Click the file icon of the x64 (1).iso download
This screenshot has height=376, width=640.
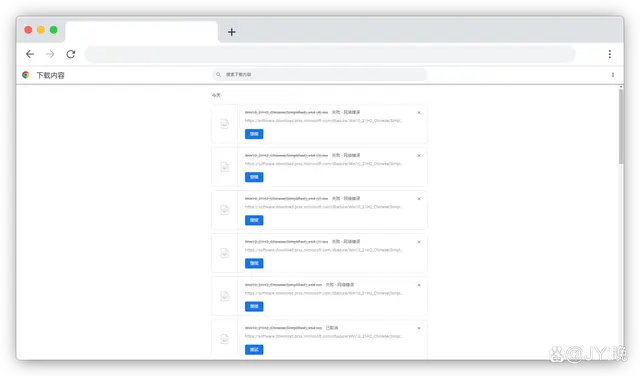coord(224,253)
